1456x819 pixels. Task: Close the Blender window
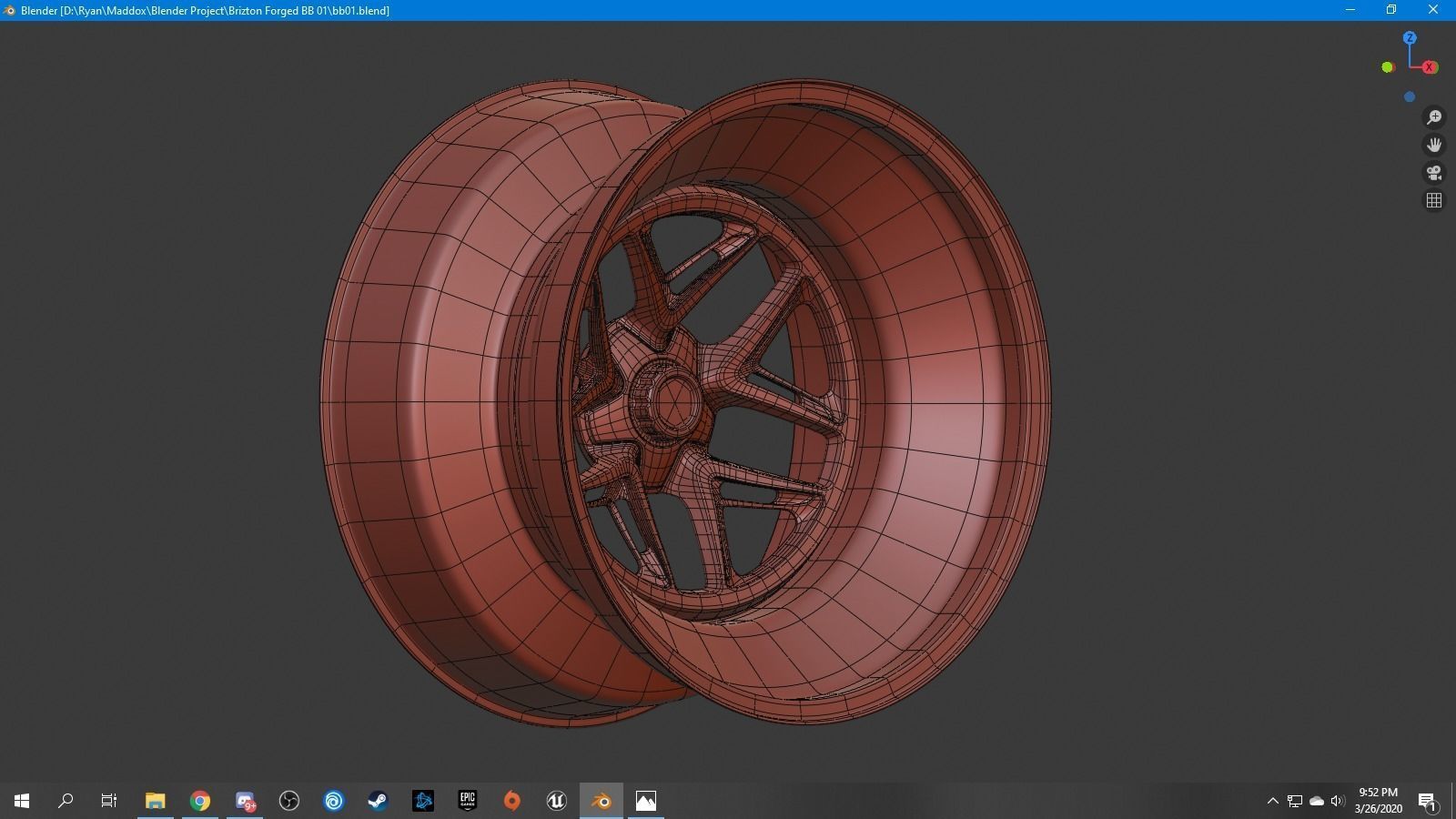pyautogui.click(x=1433, y=10)
